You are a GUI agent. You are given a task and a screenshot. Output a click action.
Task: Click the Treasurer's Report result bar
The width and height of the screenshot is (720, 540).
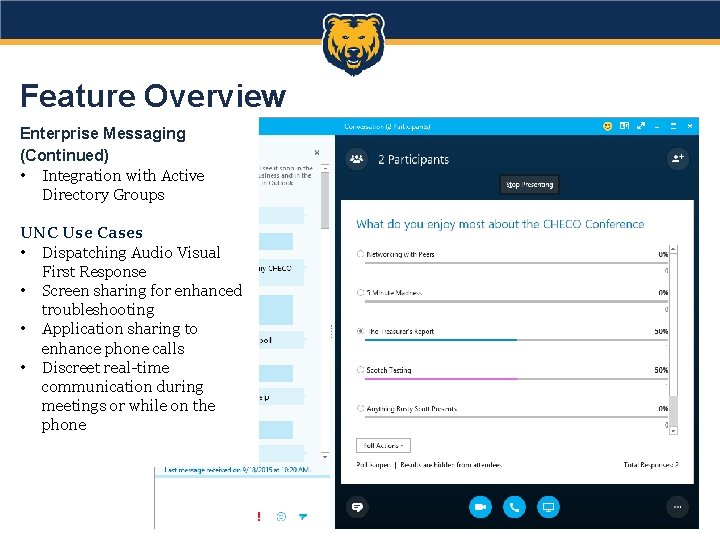tap(516, 340)
